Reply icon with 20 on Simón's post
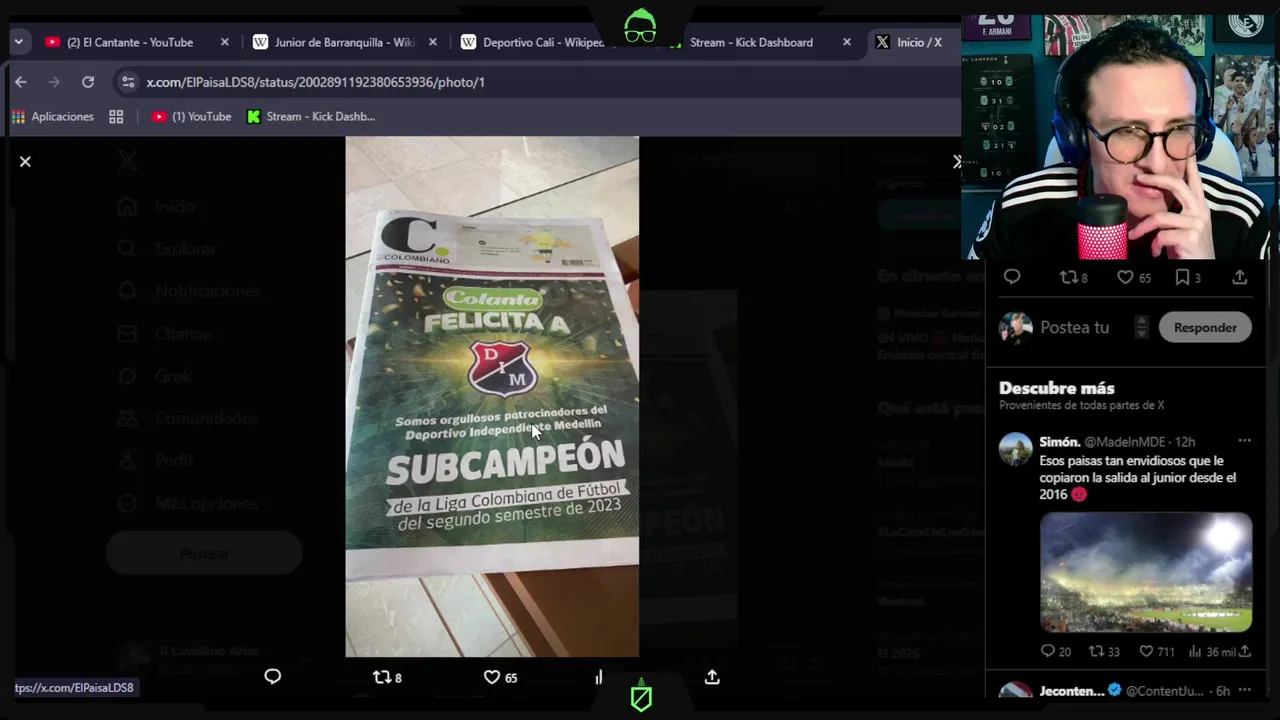1280x720 pixels. tap(1055, 651)
